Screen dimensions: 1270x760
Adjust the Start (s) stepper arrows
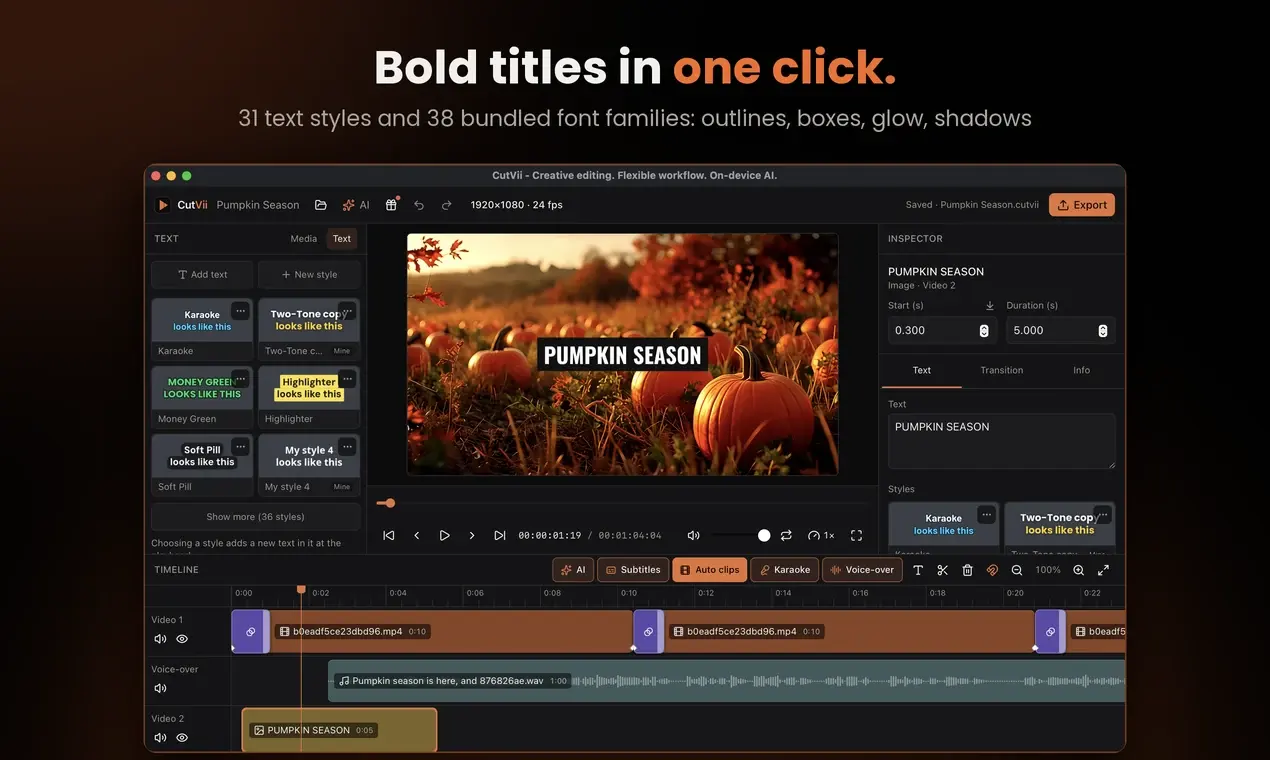984,331
